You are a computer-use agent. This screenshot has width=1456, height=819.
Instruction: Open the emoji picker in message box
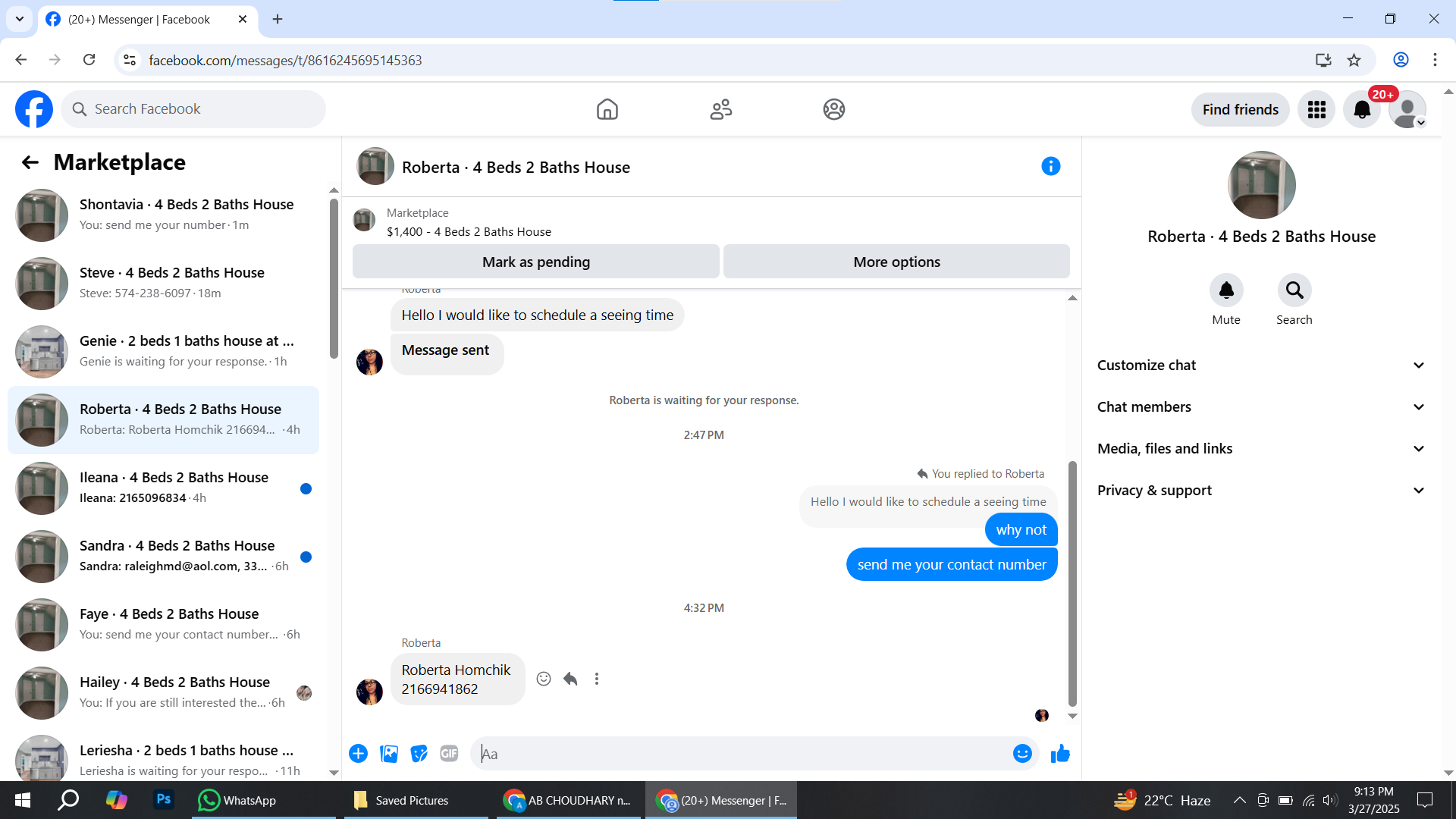(1022, 754)
